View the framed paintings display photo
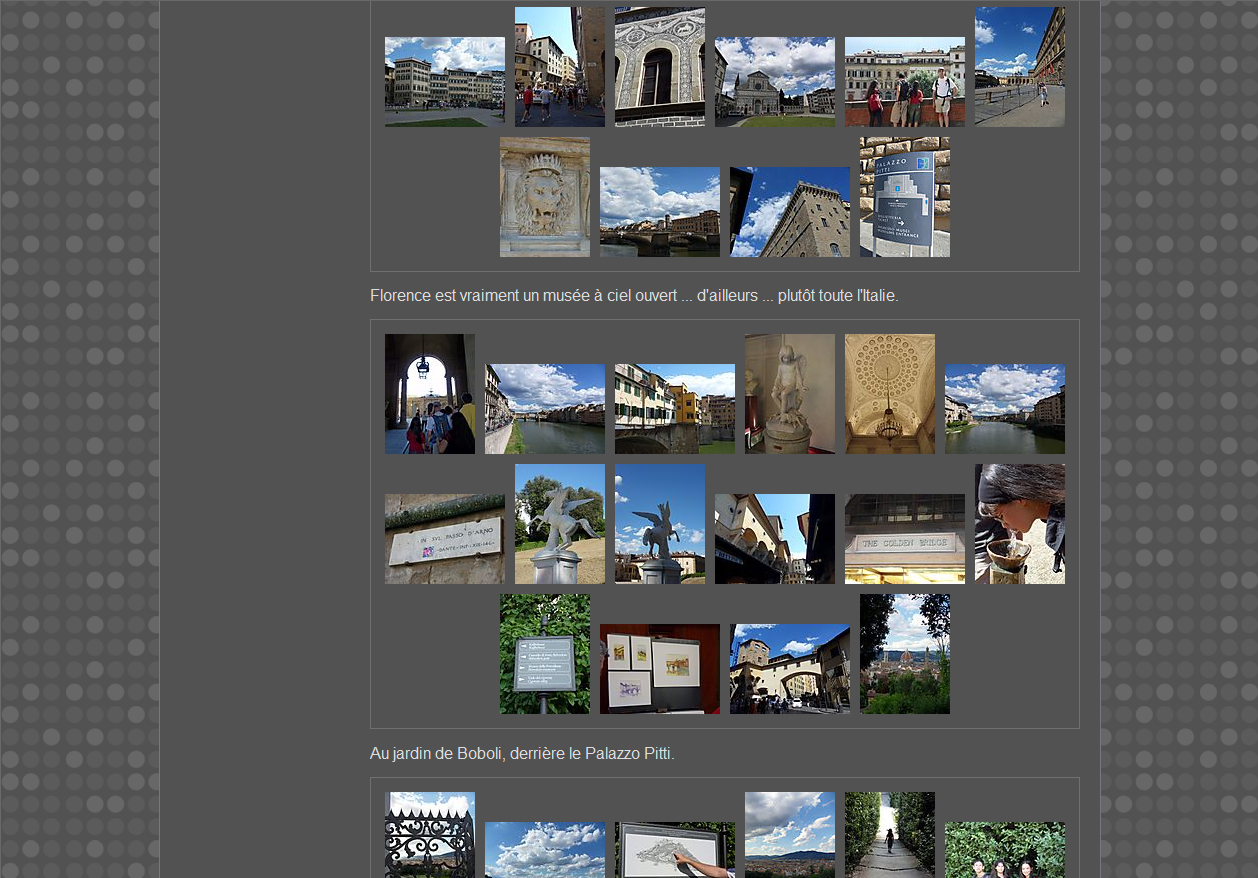1258x878 pixels. 659,669
